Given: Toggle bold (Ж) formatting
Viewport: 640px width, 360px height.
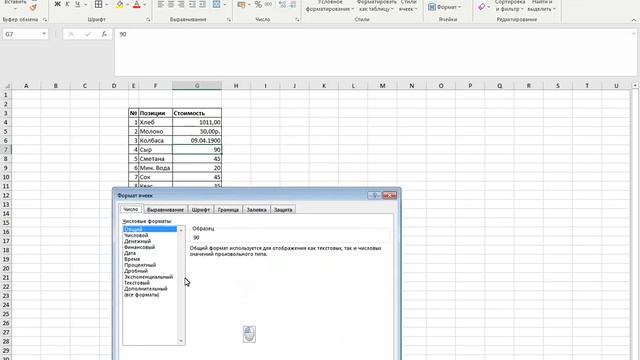Looking at the screenshot, I should (58, 4).
